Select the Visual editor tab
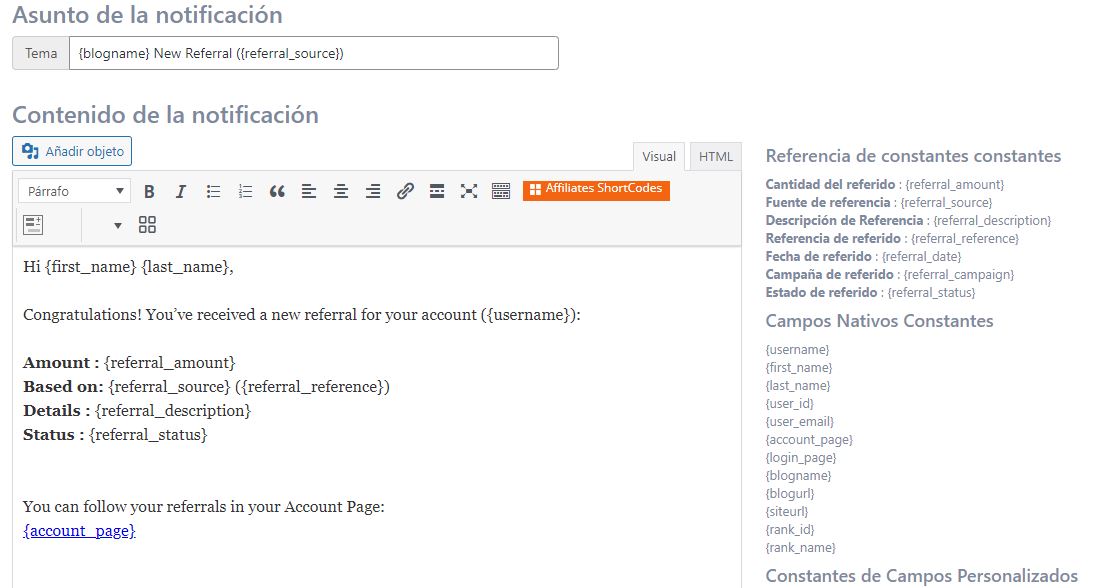Screen dimensions: 1119x588 pyautogui.click(x=659, y=156)
